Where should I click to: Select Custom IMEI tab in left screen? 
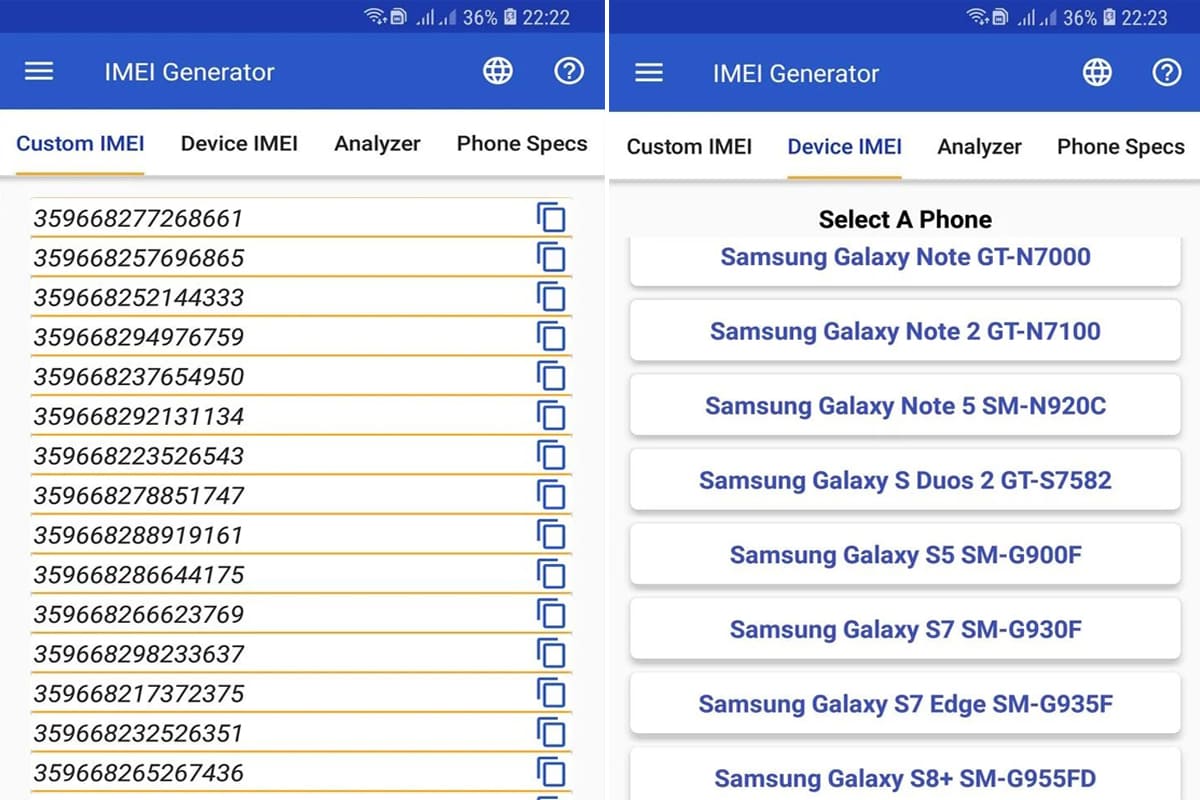pyautogui.click(x=80, y=143)
